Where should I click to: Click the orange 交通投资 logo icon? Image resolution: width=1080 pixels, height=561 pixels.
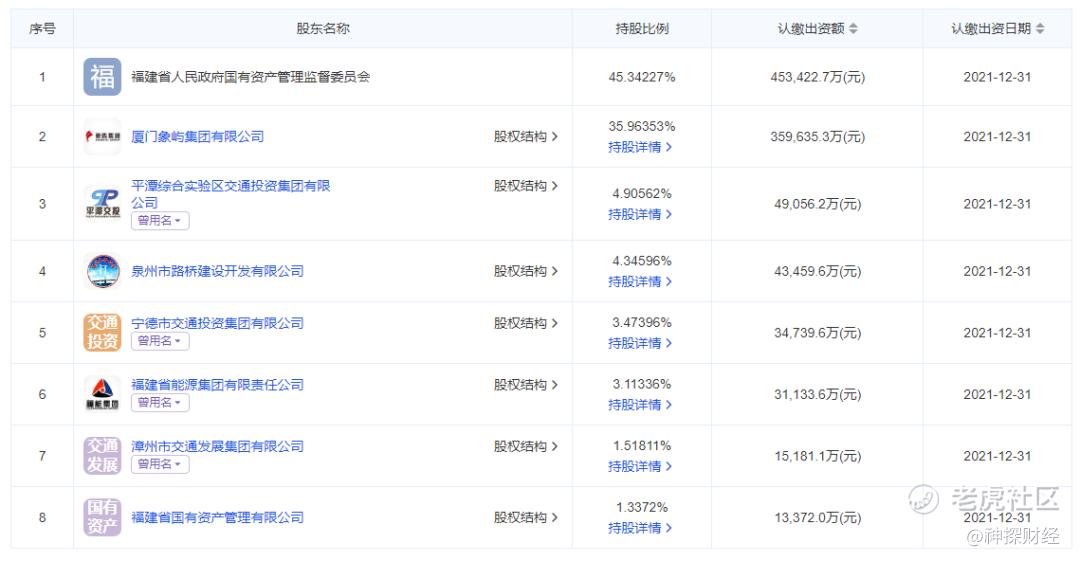click(102, 332)
